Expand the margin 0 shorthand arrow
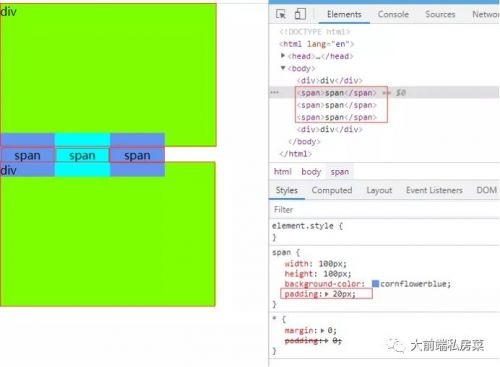 click(322, 330)
